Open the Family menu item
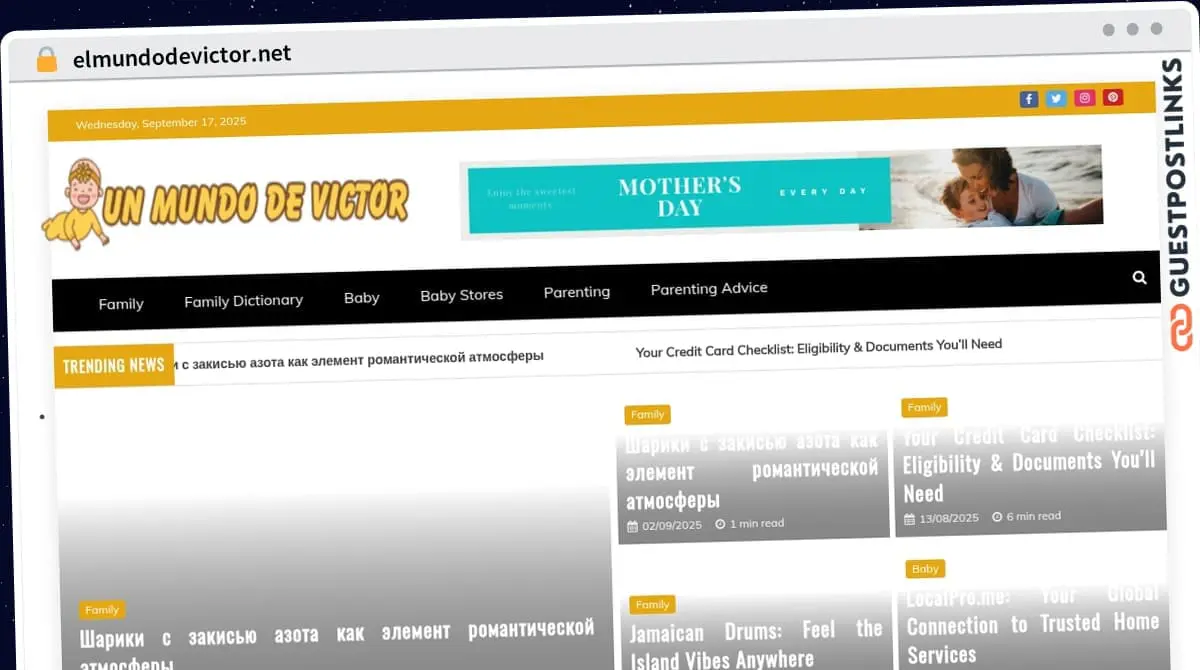 coord(121,304)
